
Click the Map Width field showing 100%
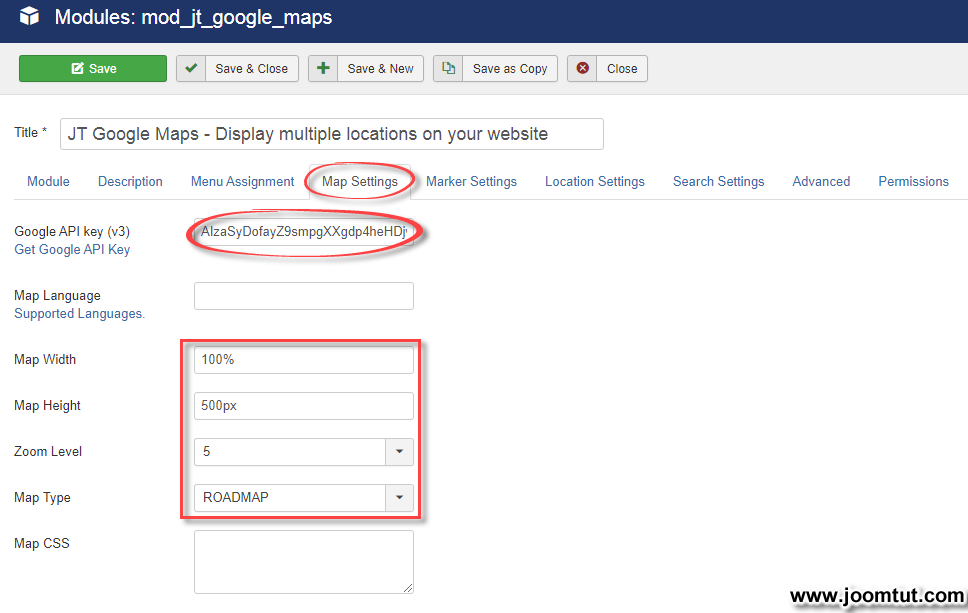tap(304, 360)
